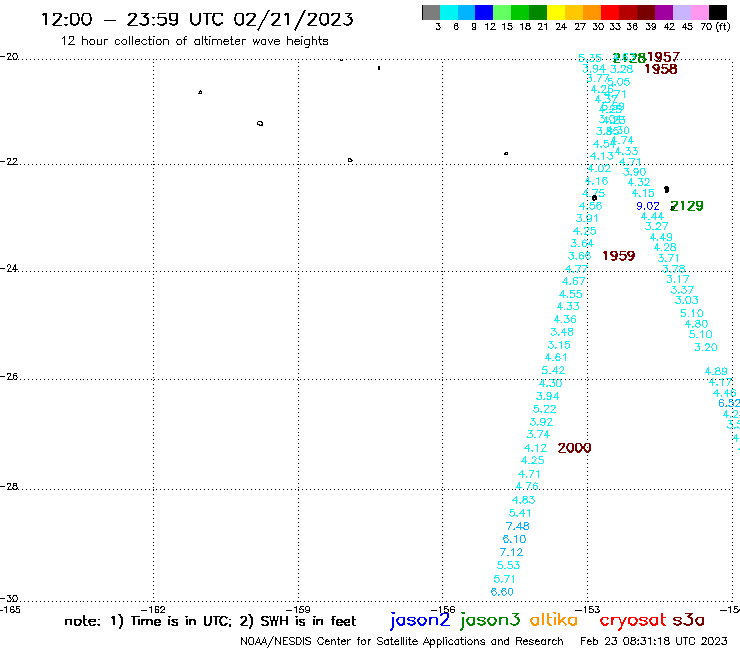The height and width of the screenshot is (650, 740).
Task: Select the dark blue legend swatch
Action: (x=484, y=12)
